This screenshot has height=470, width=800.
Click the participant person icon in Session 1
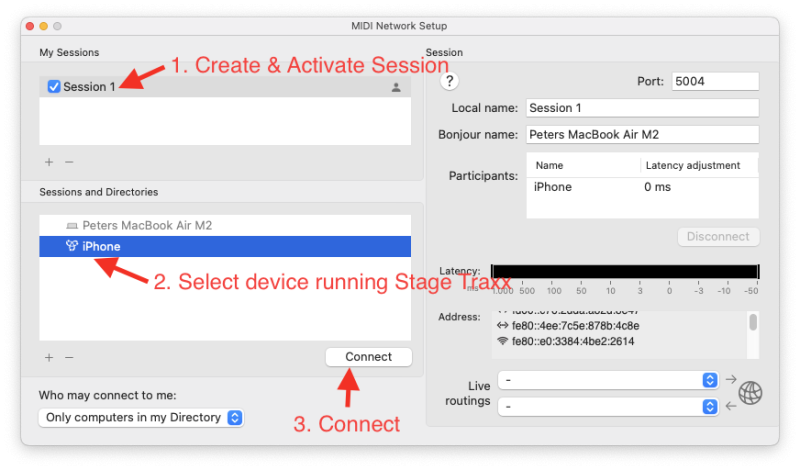click(x=396, y=87)
